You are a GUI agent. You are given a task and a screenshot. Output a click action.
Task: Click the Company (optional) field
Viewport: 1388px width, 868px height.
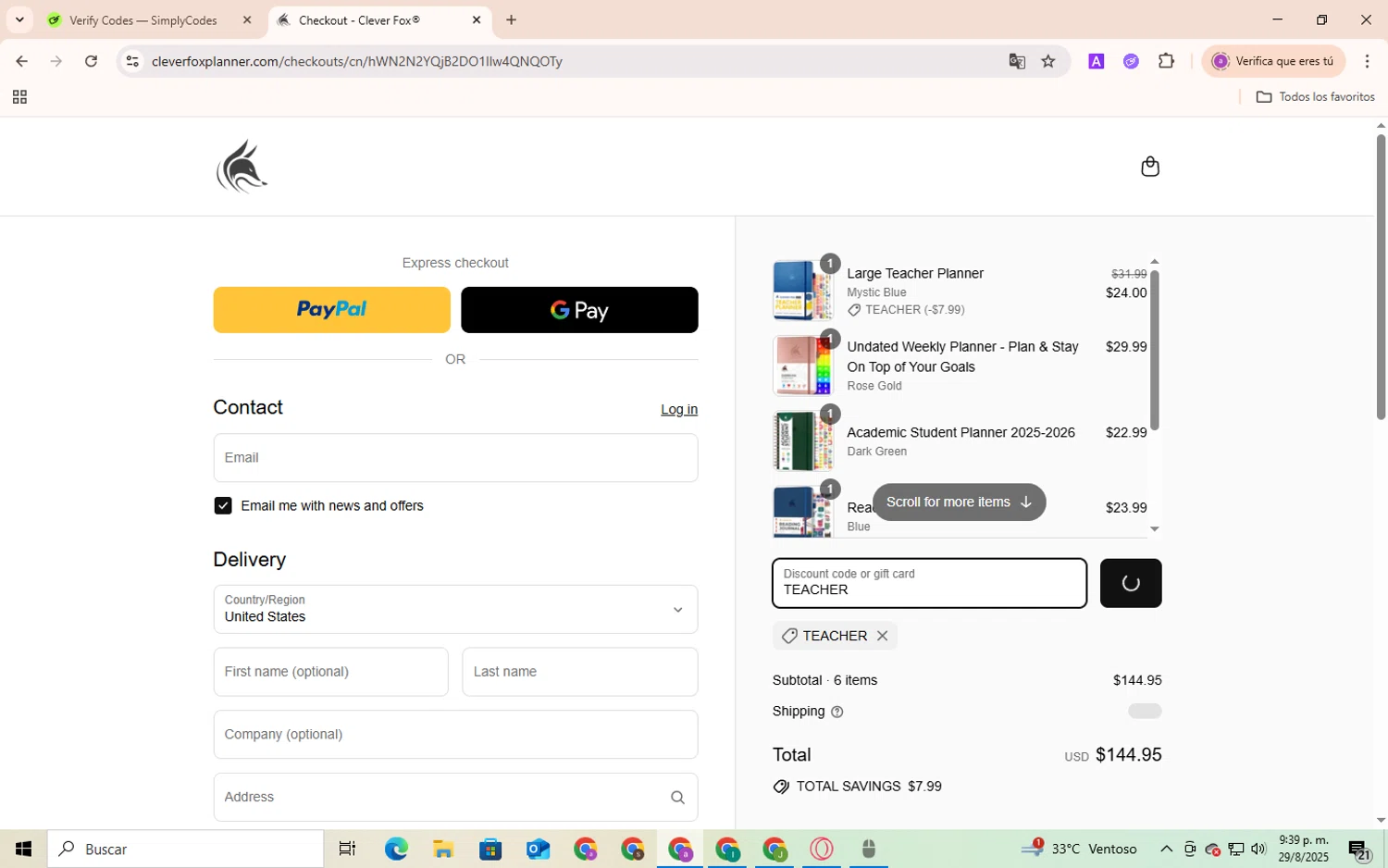(455, 735)
